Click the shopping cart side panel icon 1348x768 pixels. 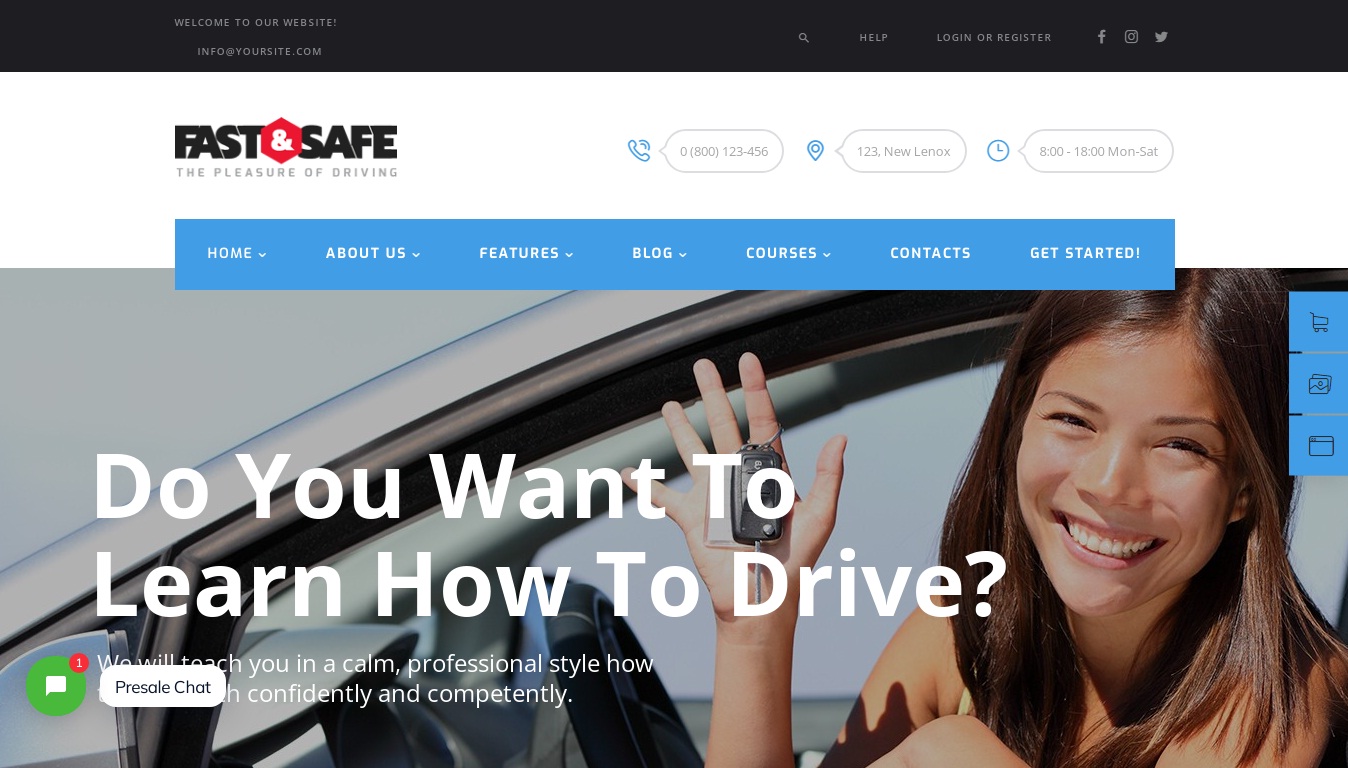(1319, 322)
